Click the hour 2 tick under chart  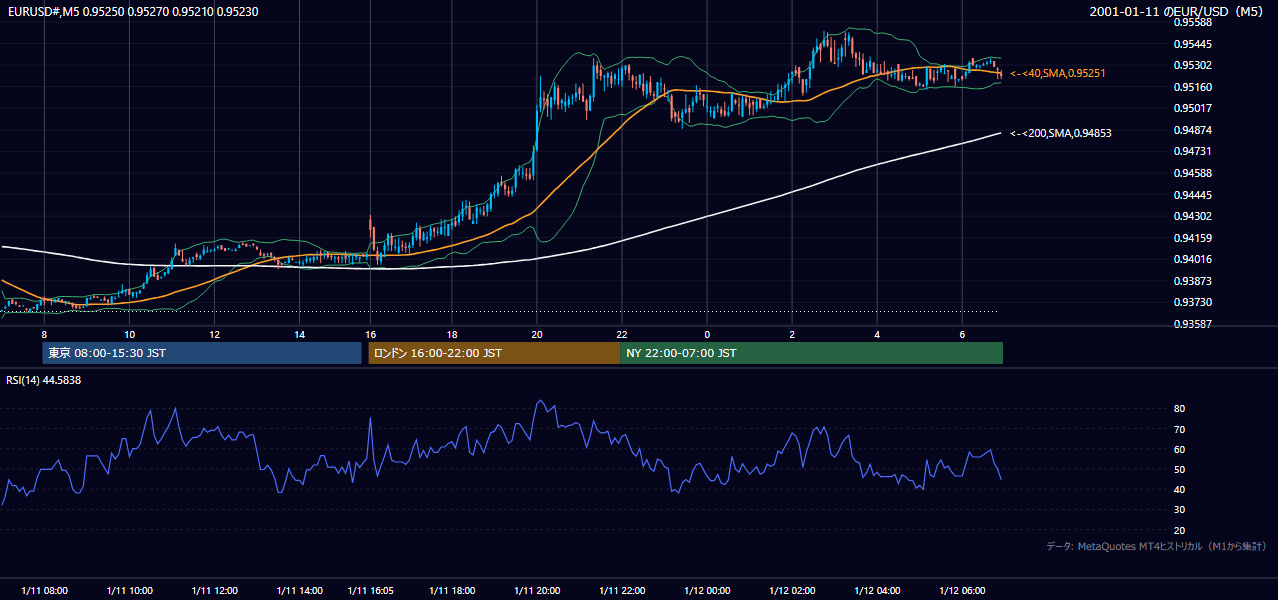pos(792,334)
